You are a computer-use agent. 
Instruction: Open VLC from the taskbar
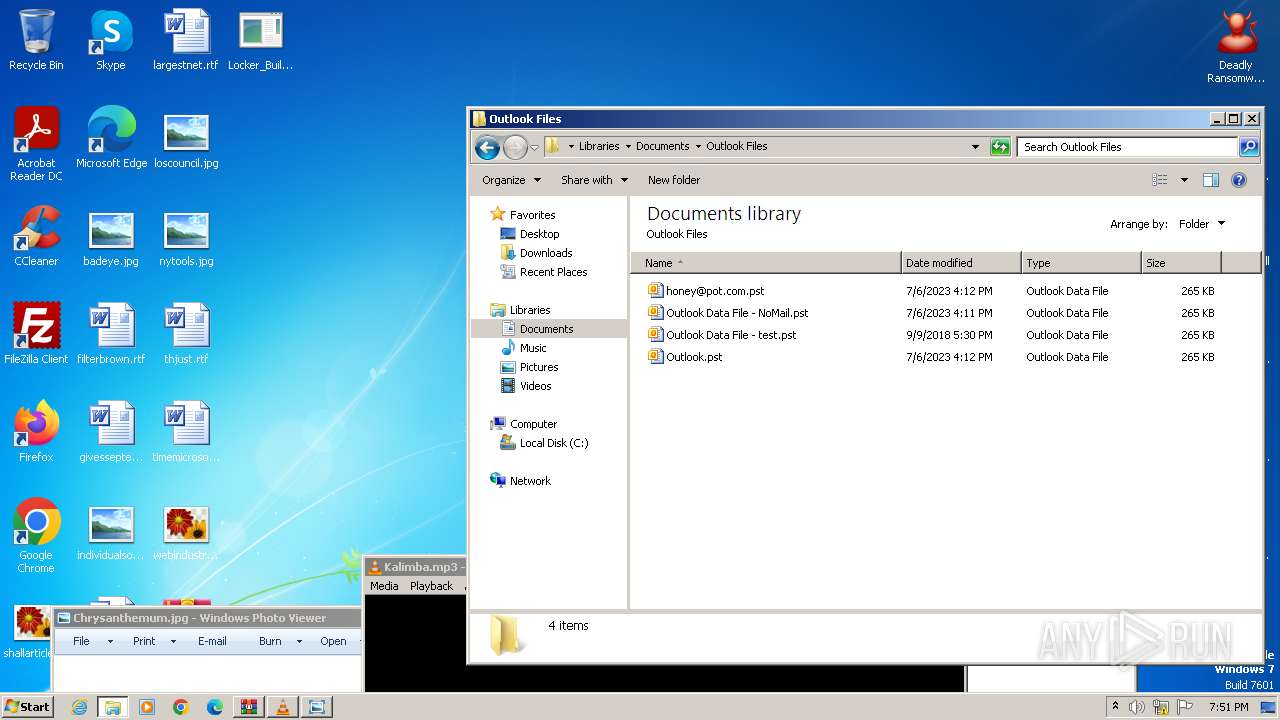(x=283, y=707)
